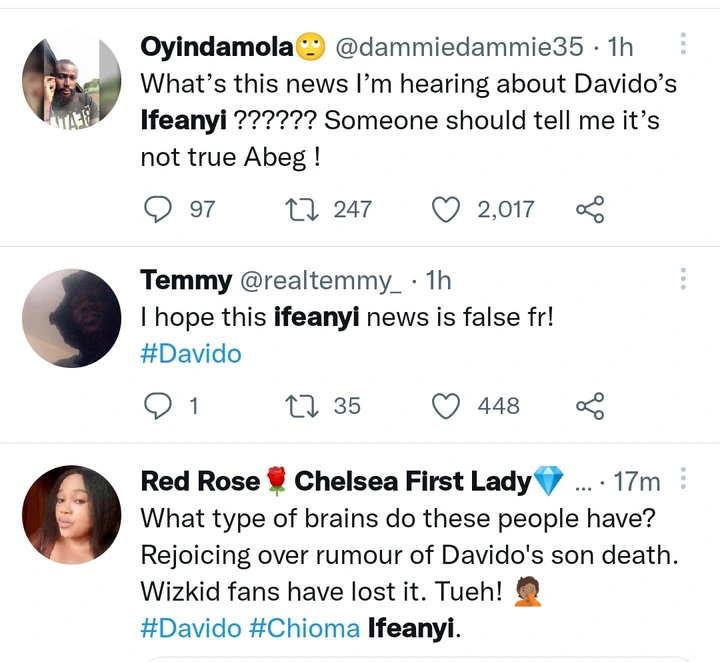Reply to Oyindamola's tweet

pos(161,209)
